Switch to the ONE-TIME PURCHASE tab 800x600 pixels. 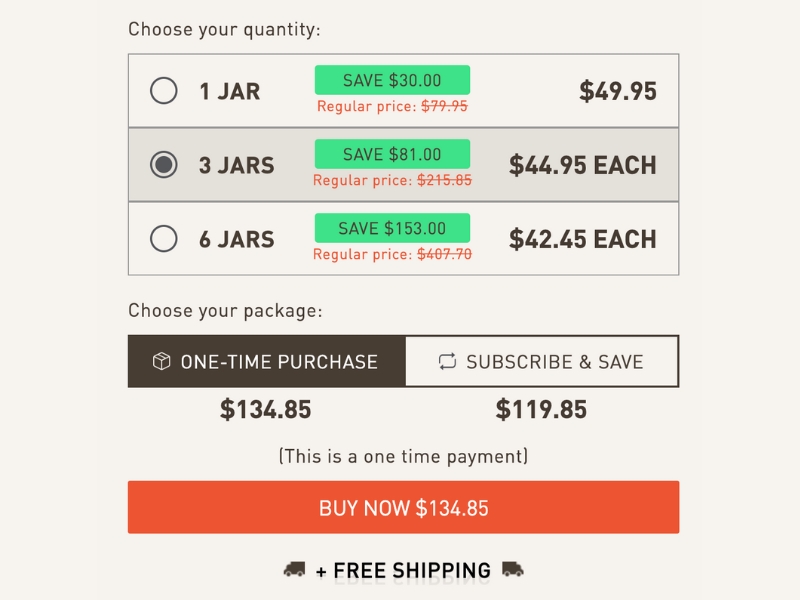pyautogui.click(x=267, y=362)
